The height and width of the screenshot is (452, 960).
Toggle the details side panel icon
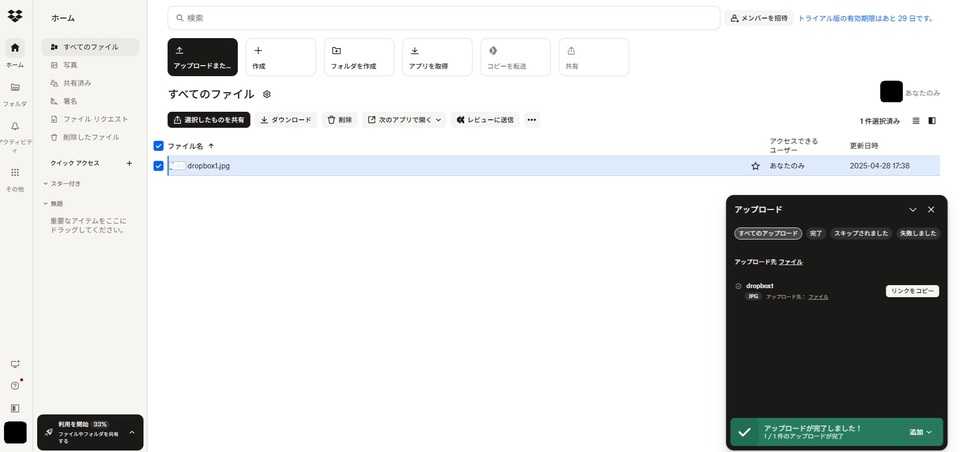tap(932, 120)
